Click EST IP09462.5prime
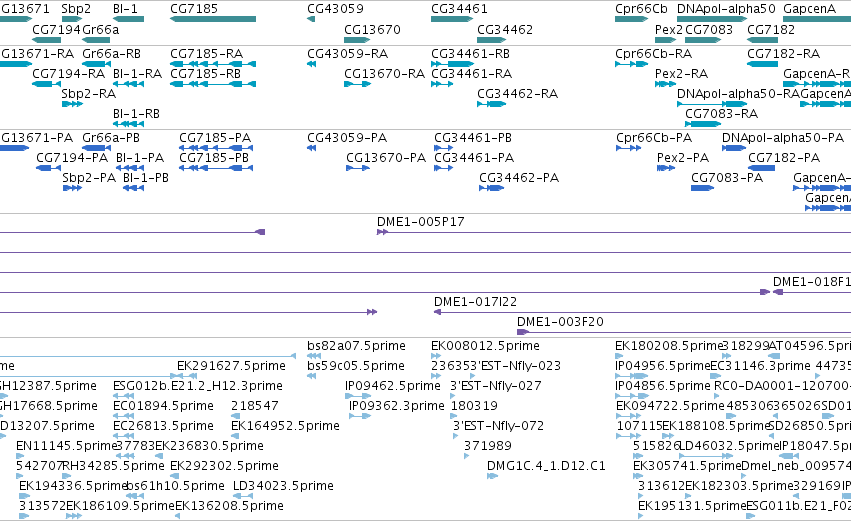 [392, 386]
